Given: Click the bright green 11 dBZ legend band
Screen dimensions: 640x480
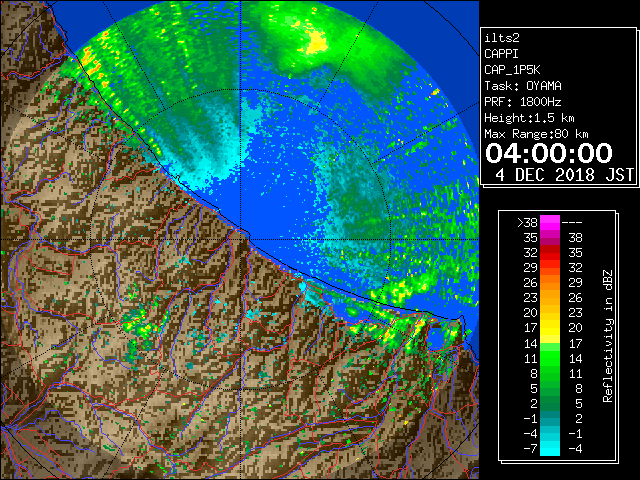Looking at the screenshot, I should click(x=550, y=358).
